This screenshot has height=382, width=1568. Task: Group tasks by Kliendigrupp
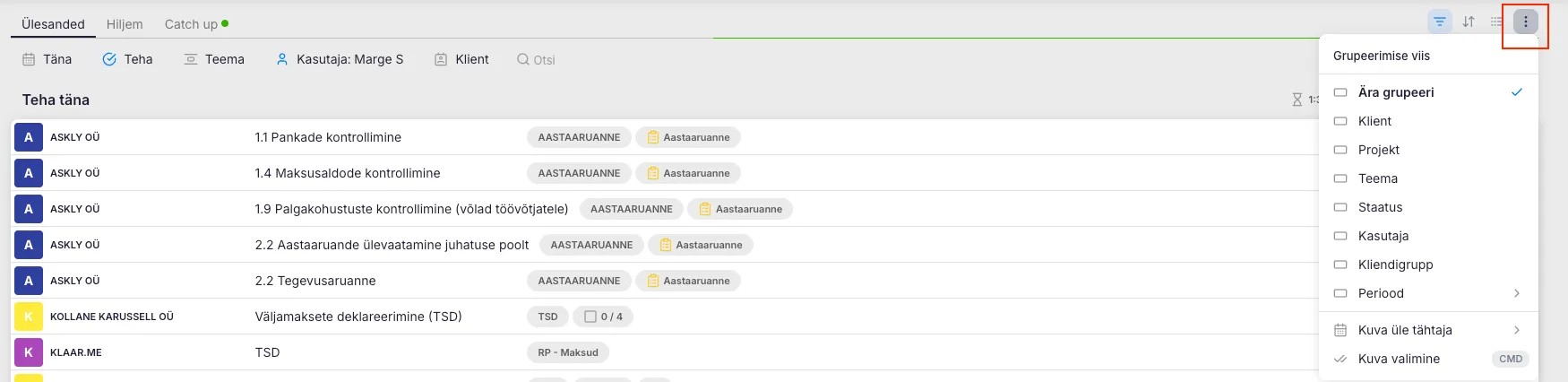(1395, 265)
